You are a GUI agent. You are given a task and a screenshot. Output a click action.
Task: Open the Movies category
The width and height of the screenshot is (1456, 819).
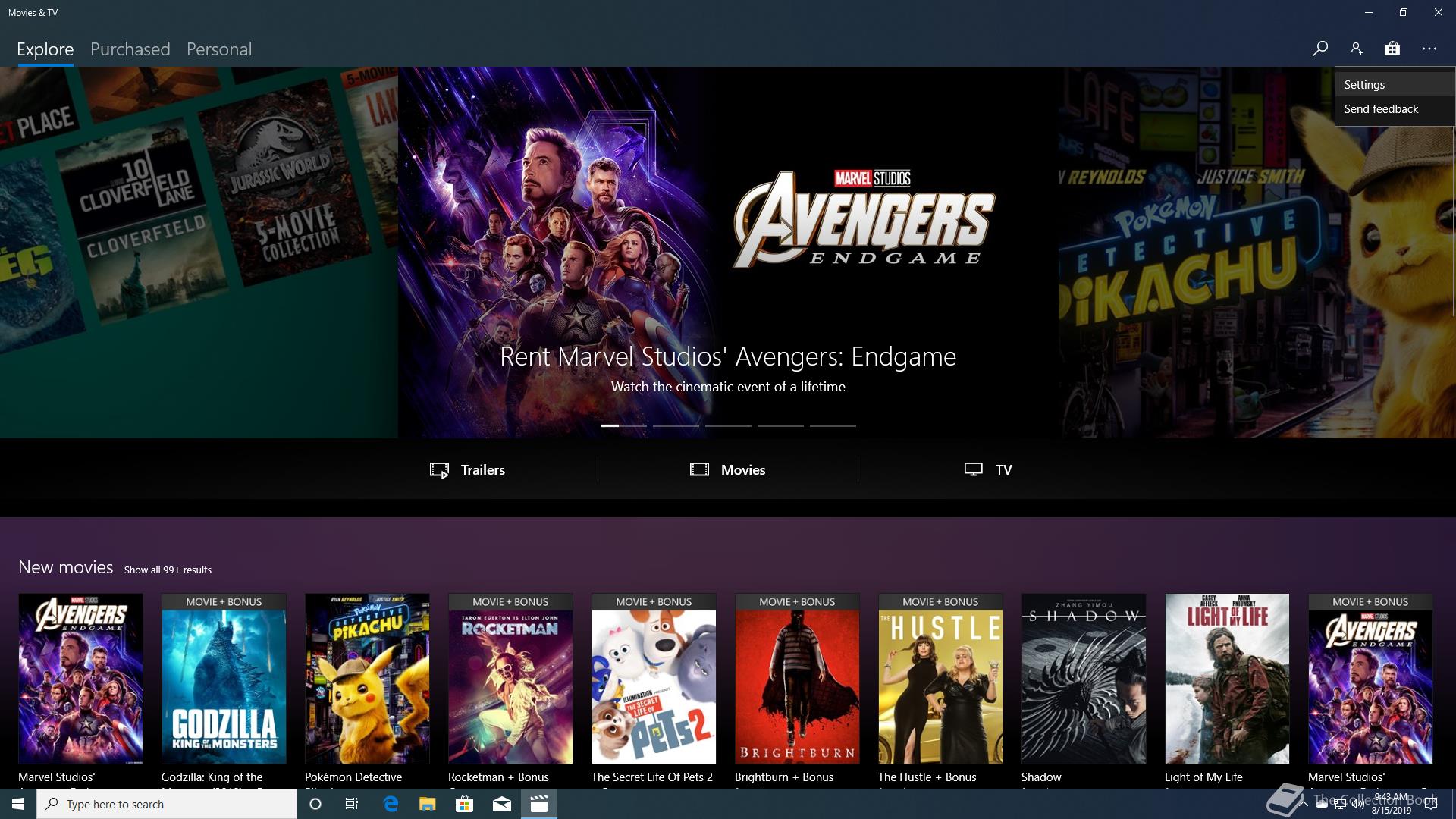point(728,470)
